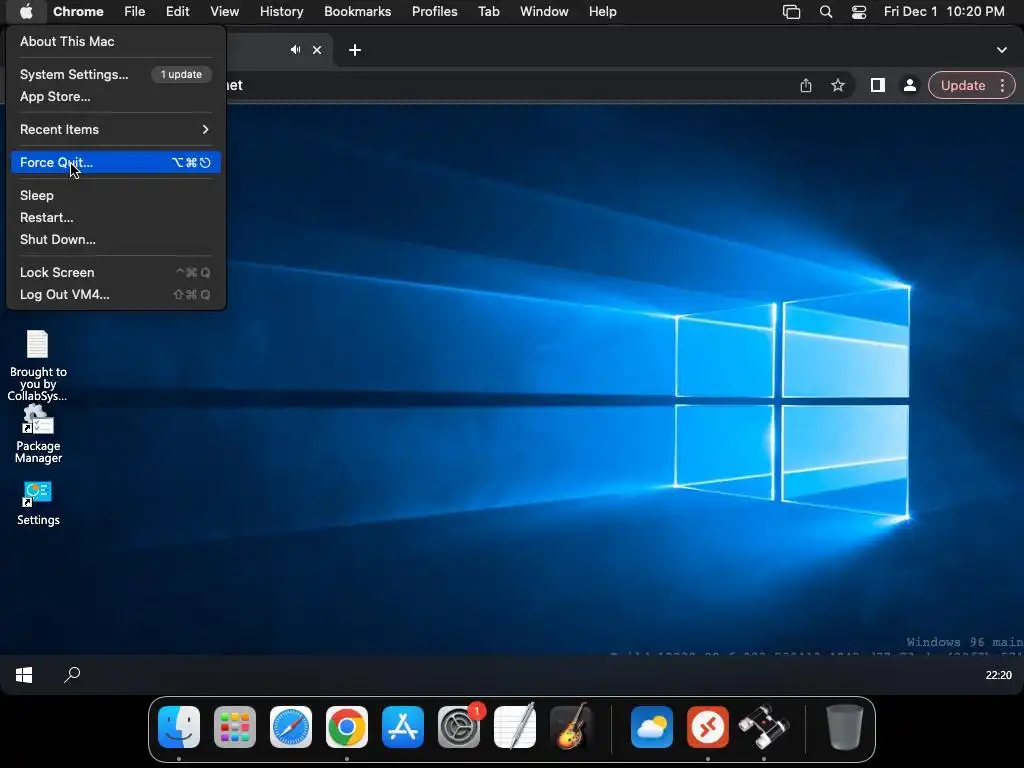Viewport: 1024px width, 768px height.
Task: Open the Help menu
Action: 602,12
